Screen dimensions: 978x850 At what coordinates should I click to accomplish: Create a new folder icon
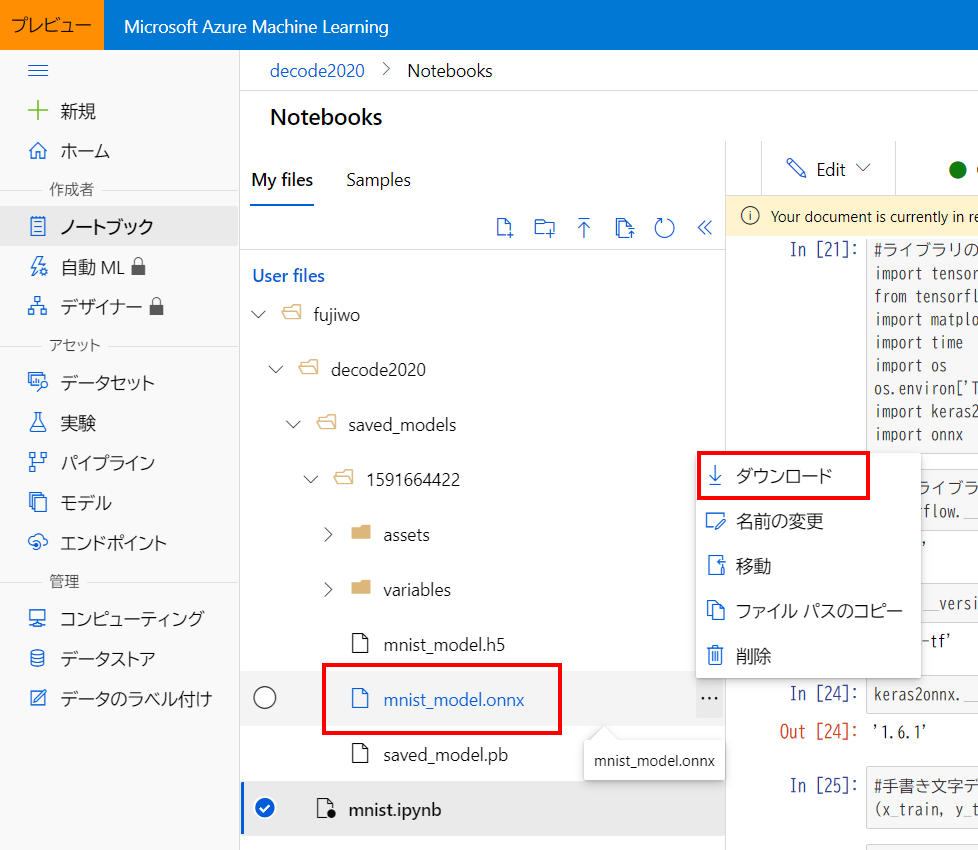[x=545, y=228]
